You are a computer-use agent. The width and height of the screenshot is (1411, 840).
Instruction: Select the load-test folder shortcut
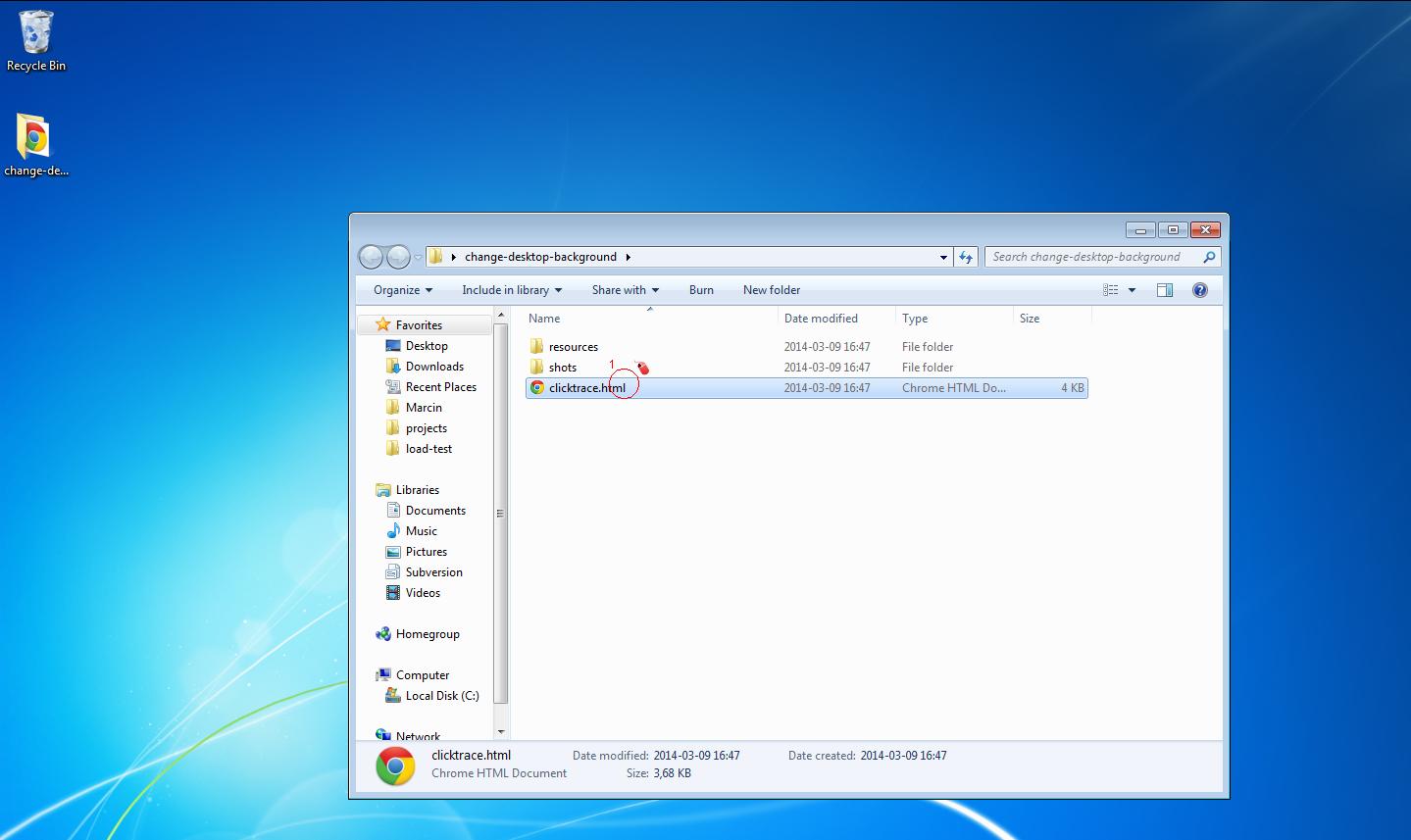click(429, 449)
